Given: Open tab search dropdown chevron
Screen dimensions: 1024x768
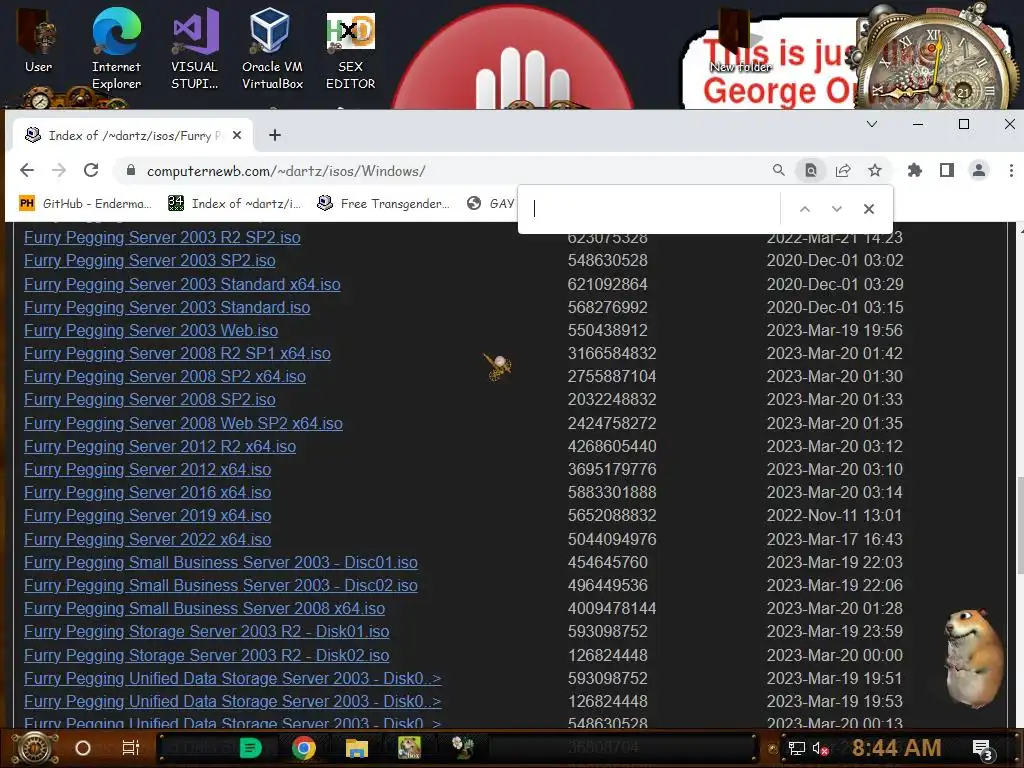Looking at the screenshot, I should (872, 124).
